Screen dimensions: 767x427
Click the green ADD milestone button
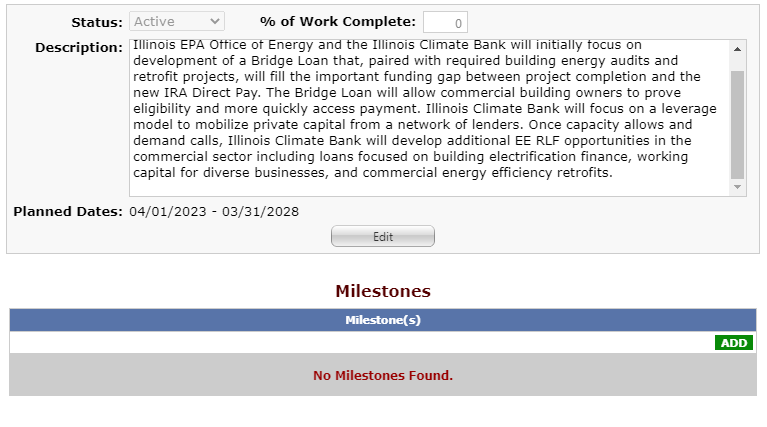point(734,343)
